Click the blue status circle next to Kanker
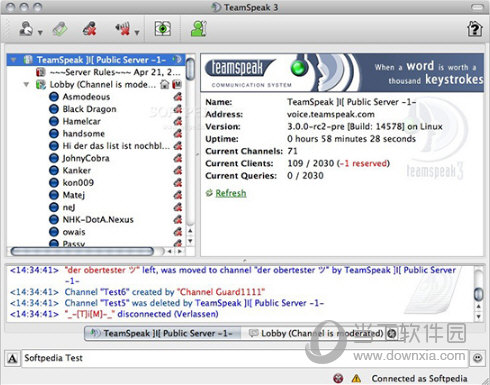 click(x=54, y=170)
